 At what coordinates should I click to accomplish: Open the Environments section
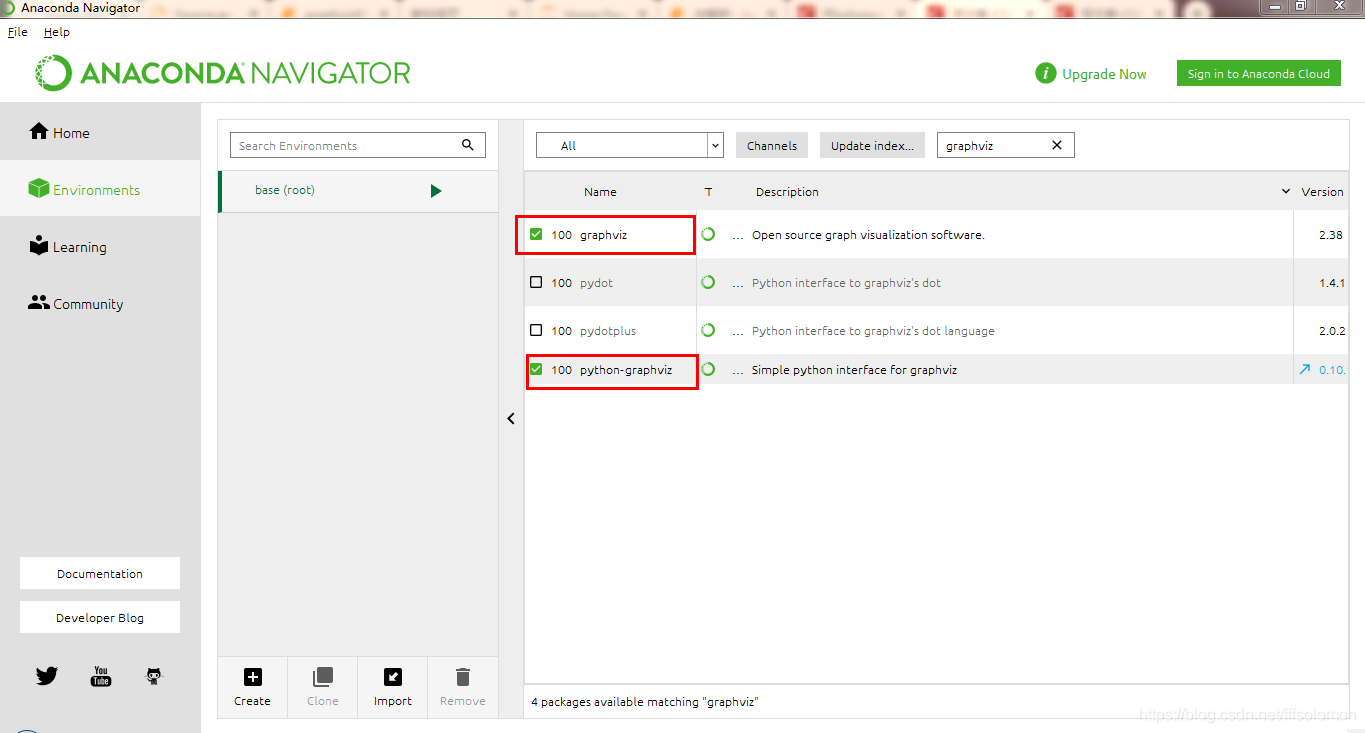tap(100, 189)
